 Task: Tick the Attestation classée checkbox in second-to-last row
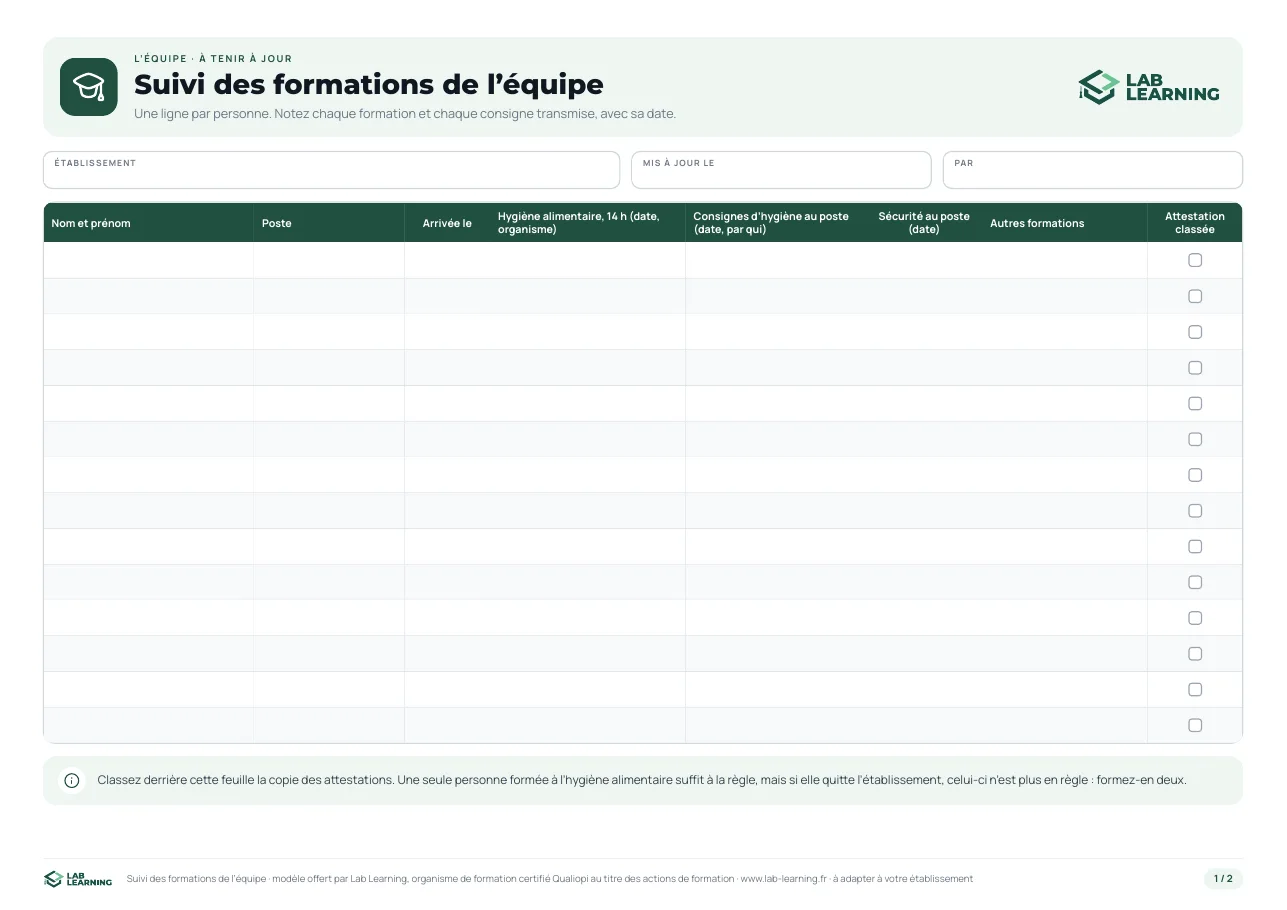point(1195,689)
